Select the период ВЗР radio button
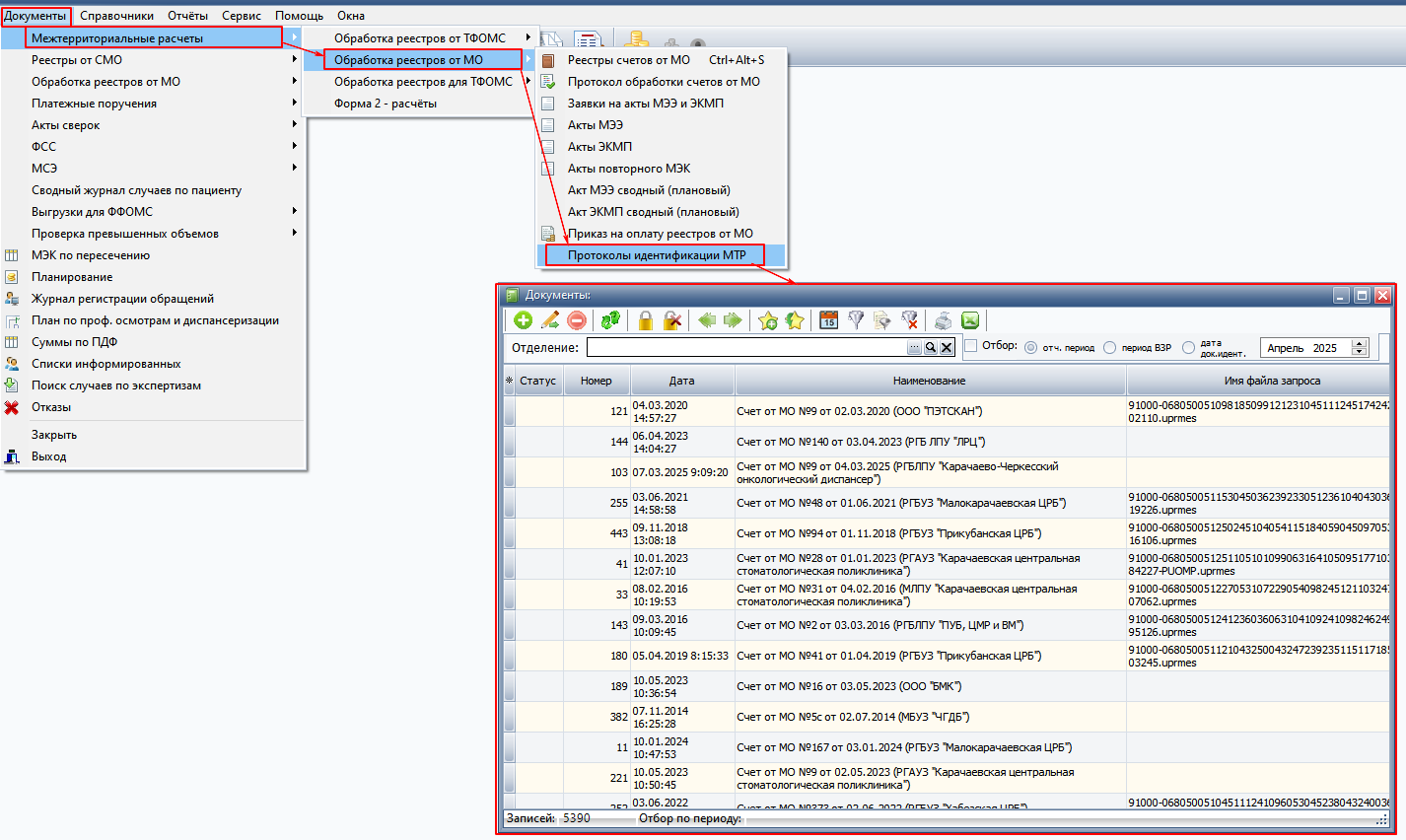Image resolution: width=1406 pixels, height=840 pixels. 1110,348
